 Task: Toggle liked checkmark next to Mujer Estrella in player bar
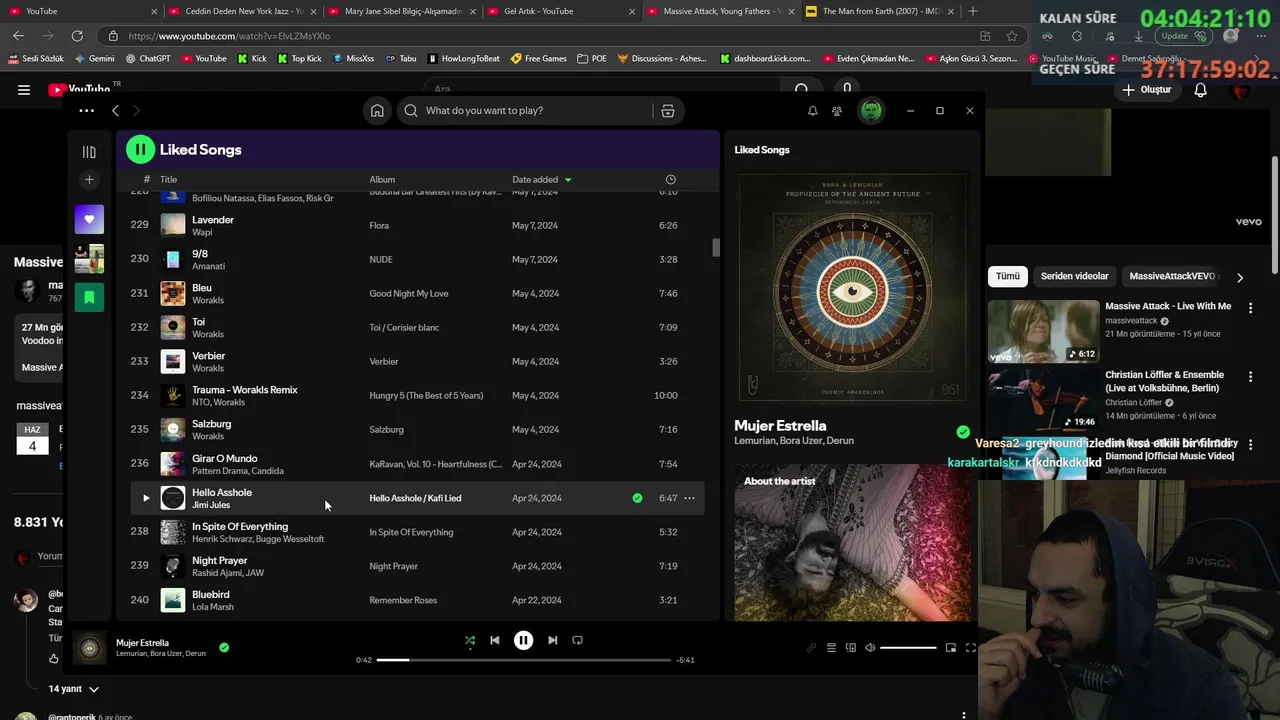pos(224,647)
